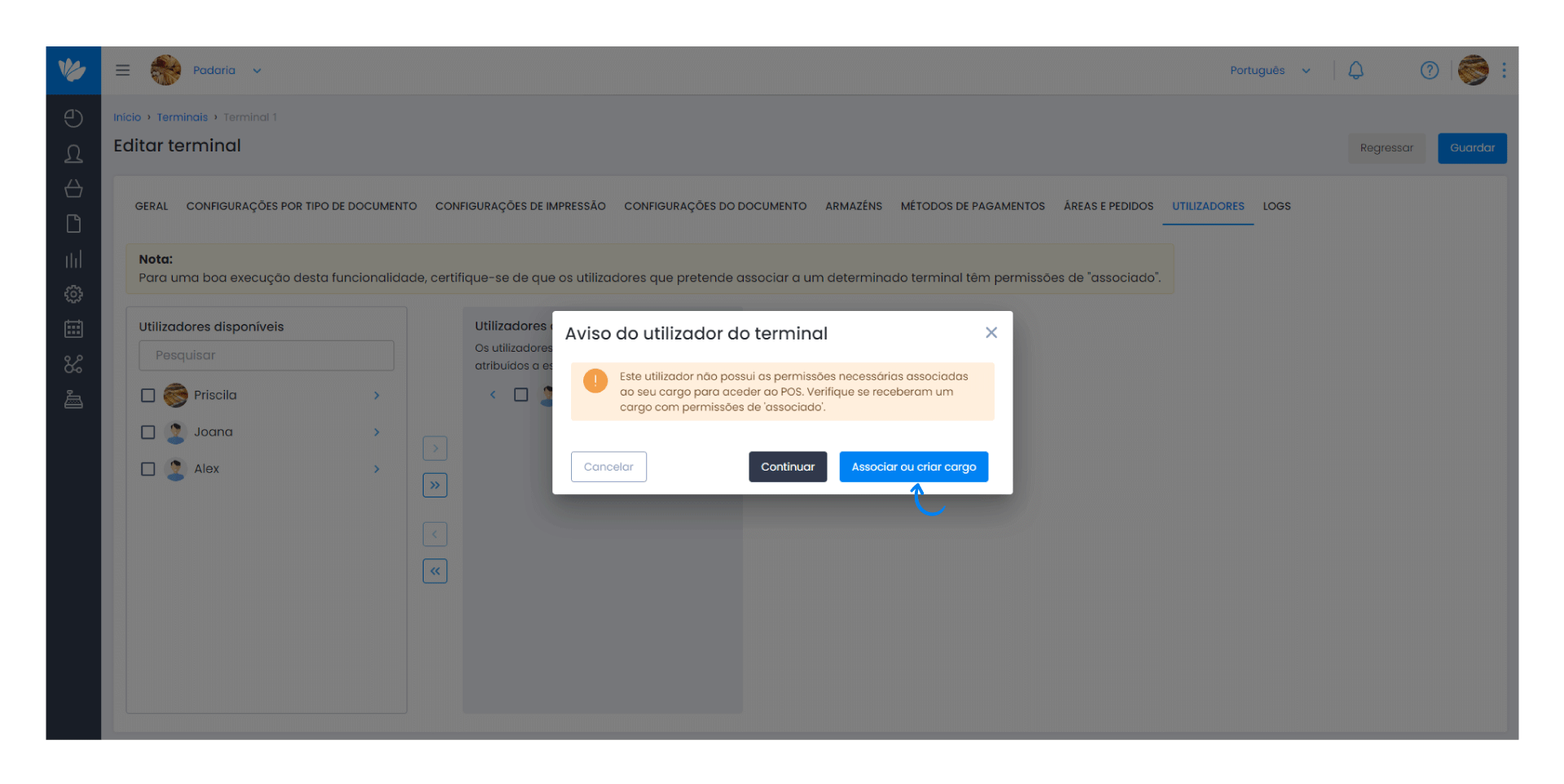Open the calendar sidebar icon
1564x784 pixels.
click(x=73, y=329)
